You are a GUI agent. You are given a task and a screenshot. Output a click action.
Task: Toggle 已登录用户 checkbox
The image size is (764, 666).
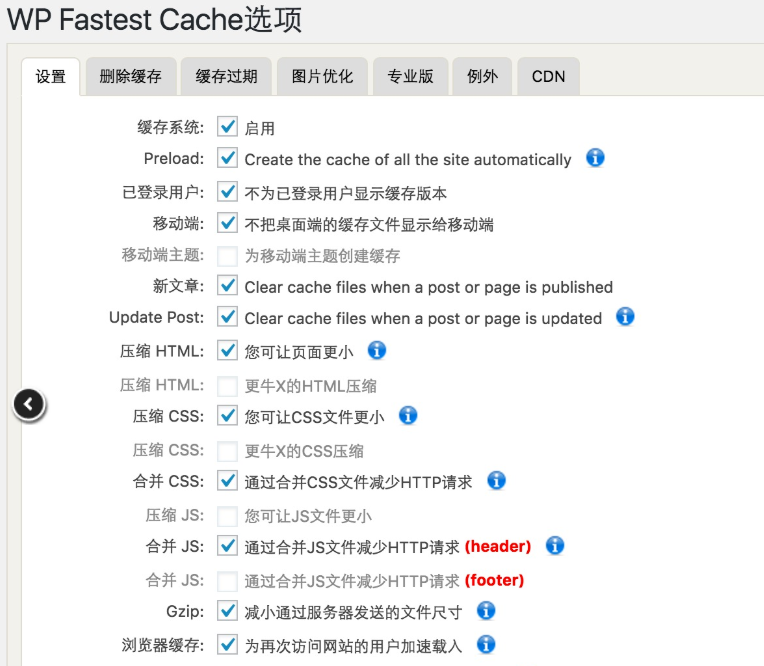228,191
